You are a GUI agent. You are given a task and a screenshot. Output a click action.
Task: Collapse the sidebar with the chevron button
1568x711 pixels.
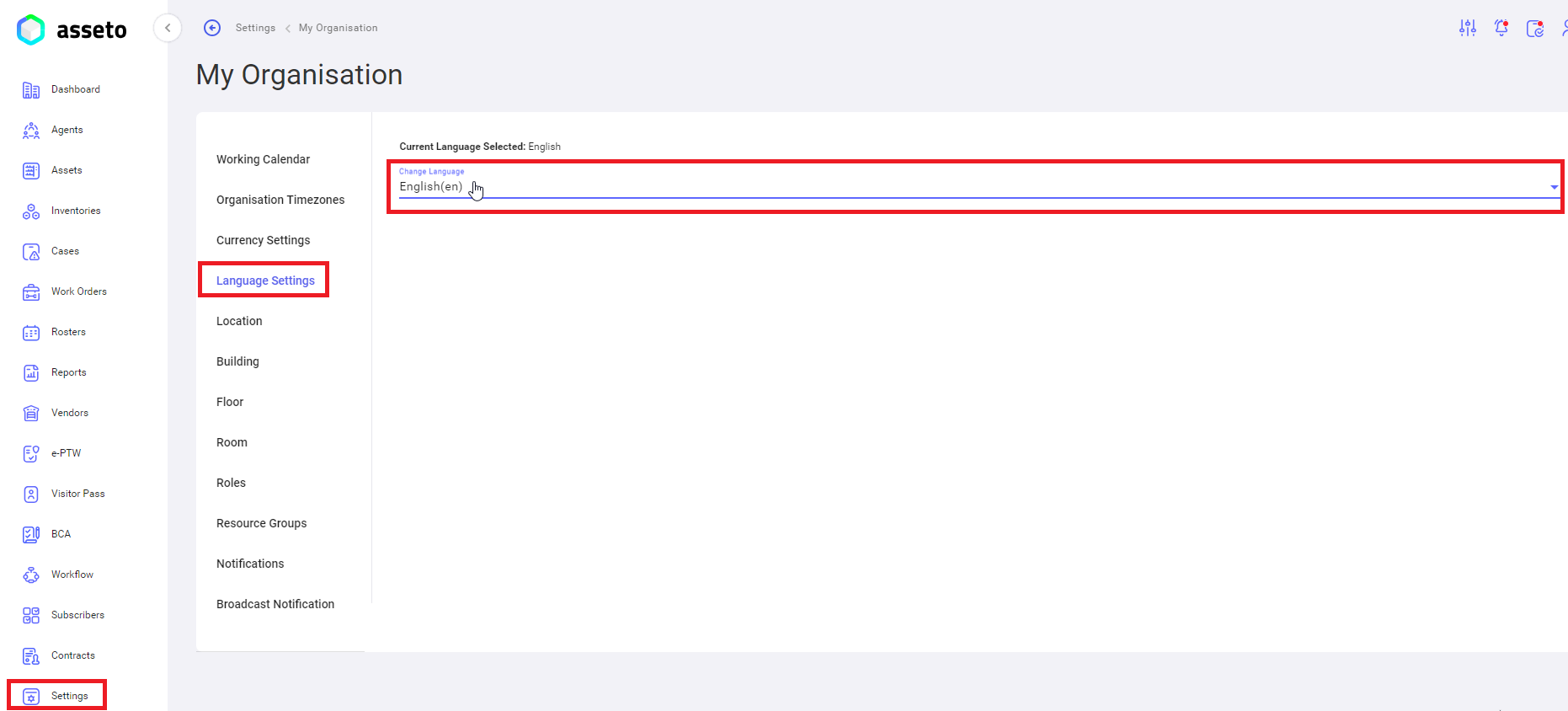168,28
